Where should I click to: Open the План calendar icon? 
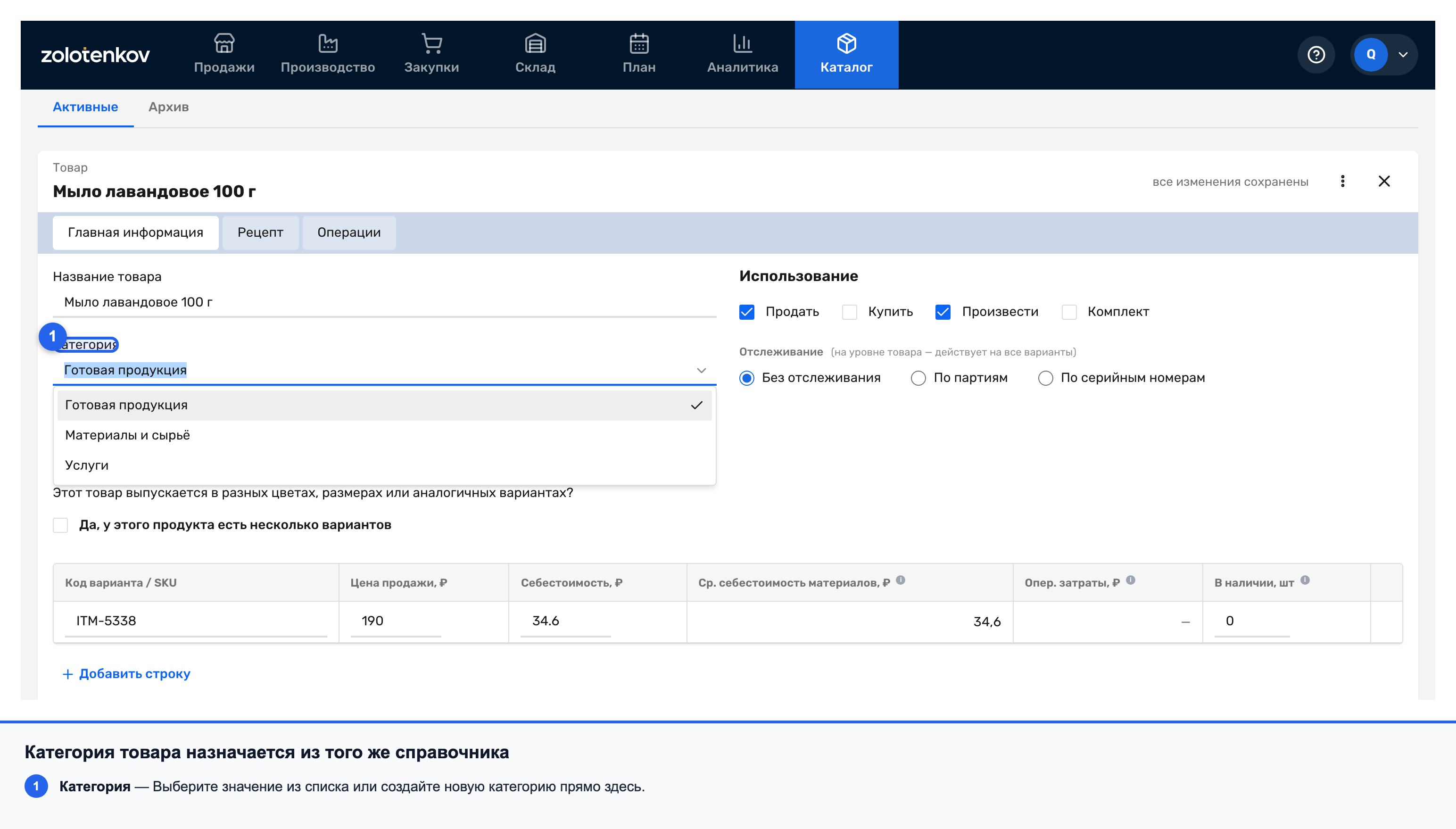point(638,43)
